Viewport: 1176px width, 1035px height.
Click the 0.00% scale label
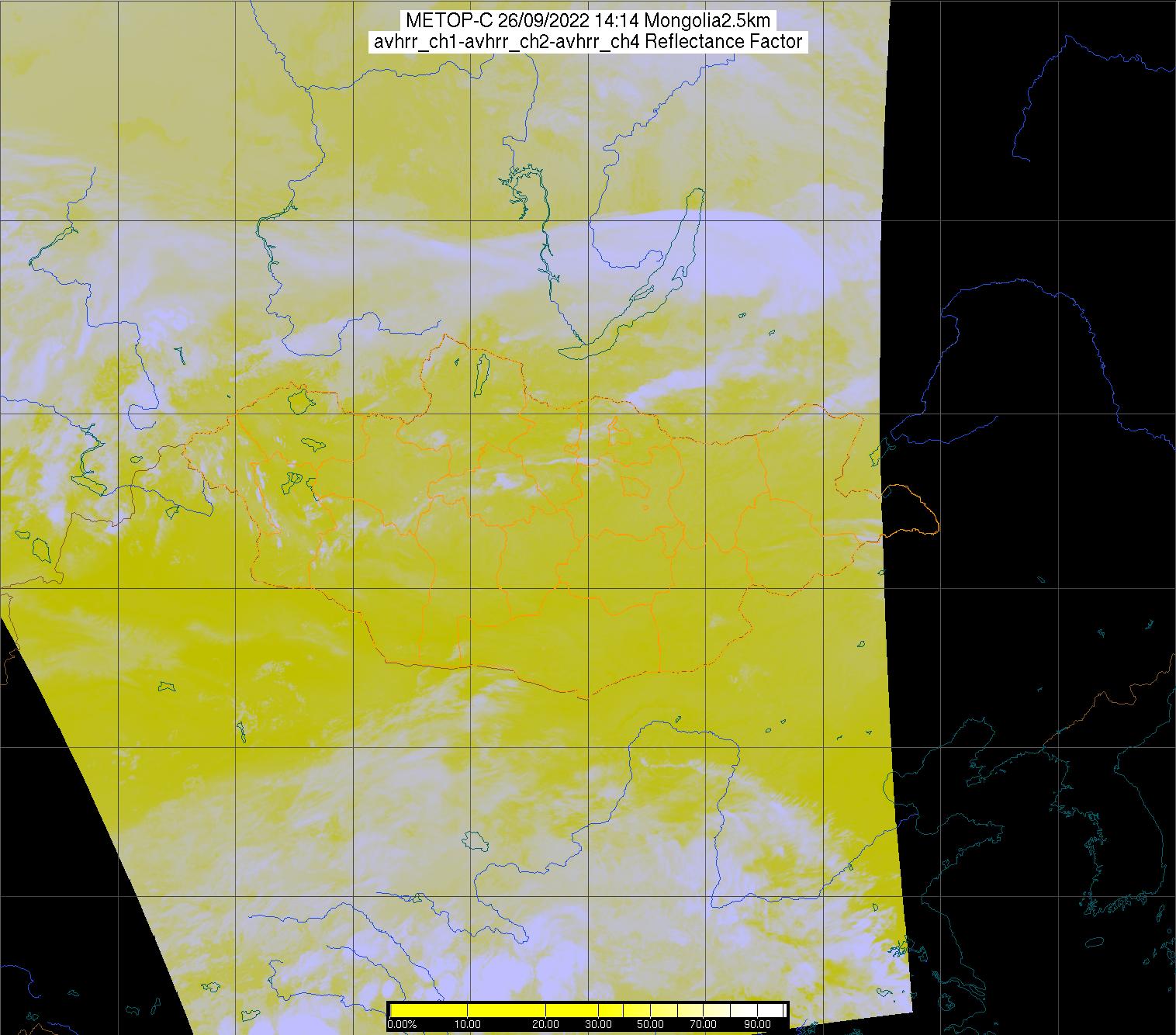click(x=402, y=1024)
